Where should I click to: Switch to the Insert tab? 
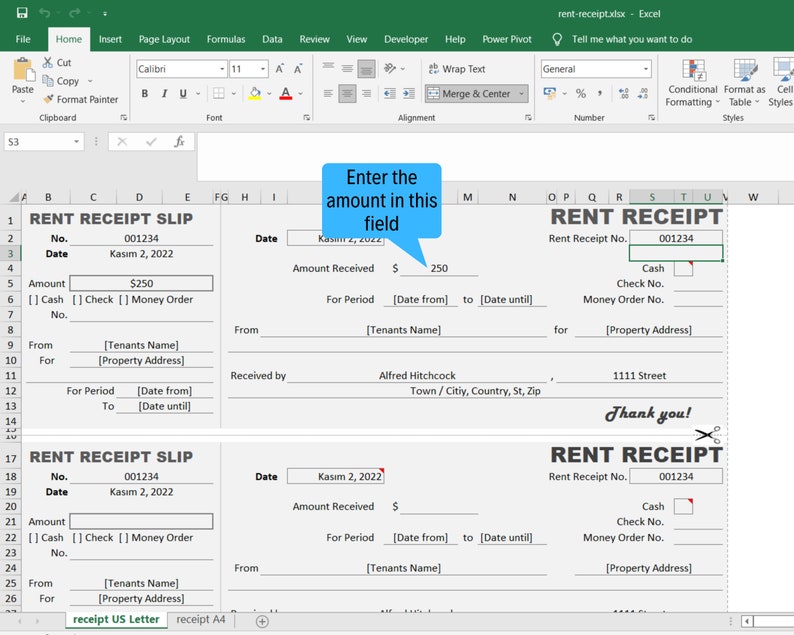click(110, 39)
